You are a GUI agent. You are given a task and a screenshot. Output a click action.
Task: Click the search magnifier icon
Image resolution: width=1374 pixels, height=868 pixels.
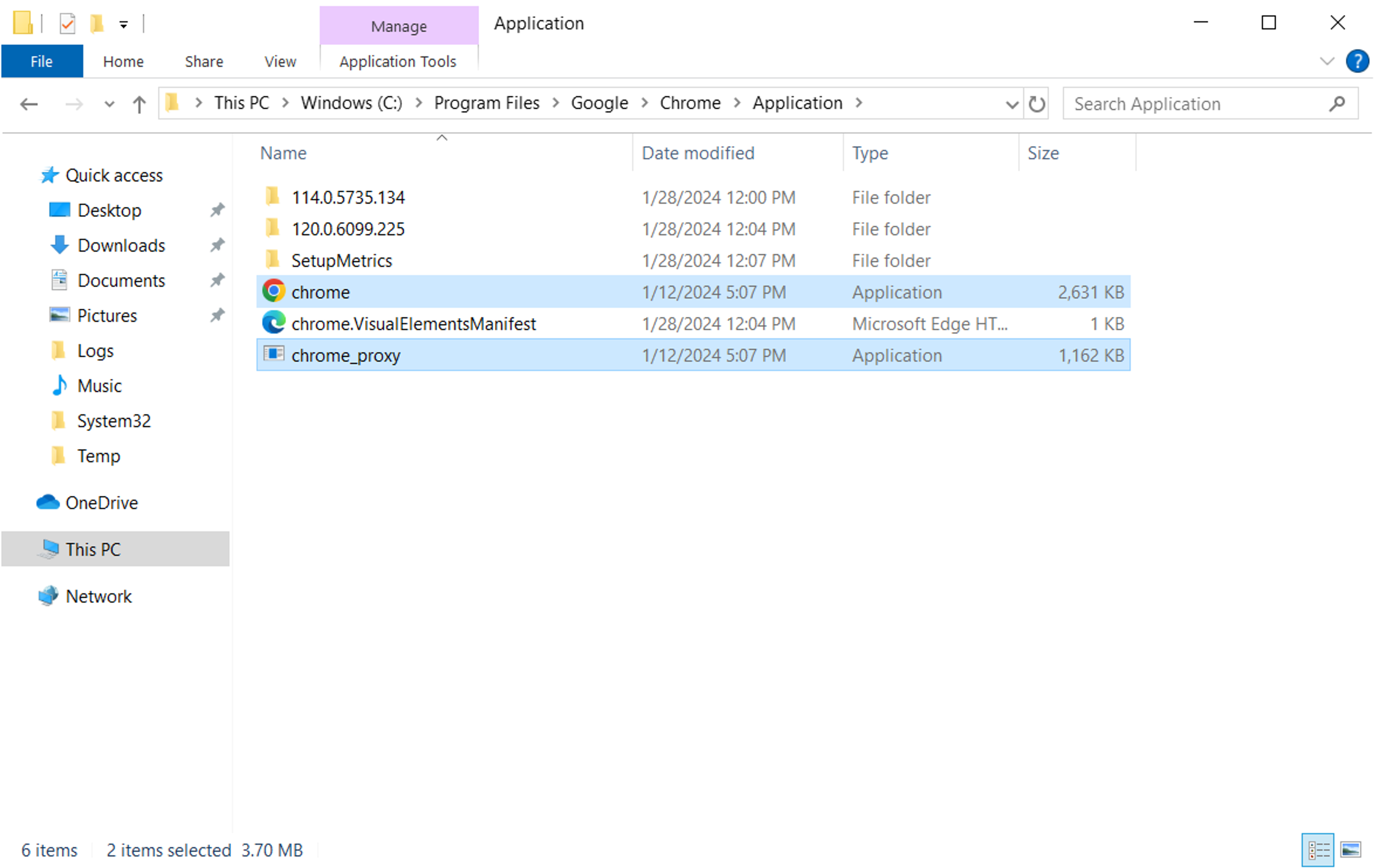pyautogui.click(x=1337, y=104)
